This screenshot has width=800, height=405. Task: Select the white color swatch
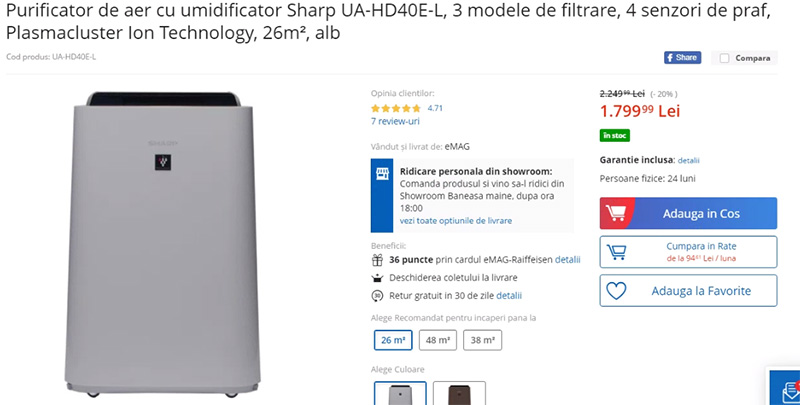pos(400,393)
